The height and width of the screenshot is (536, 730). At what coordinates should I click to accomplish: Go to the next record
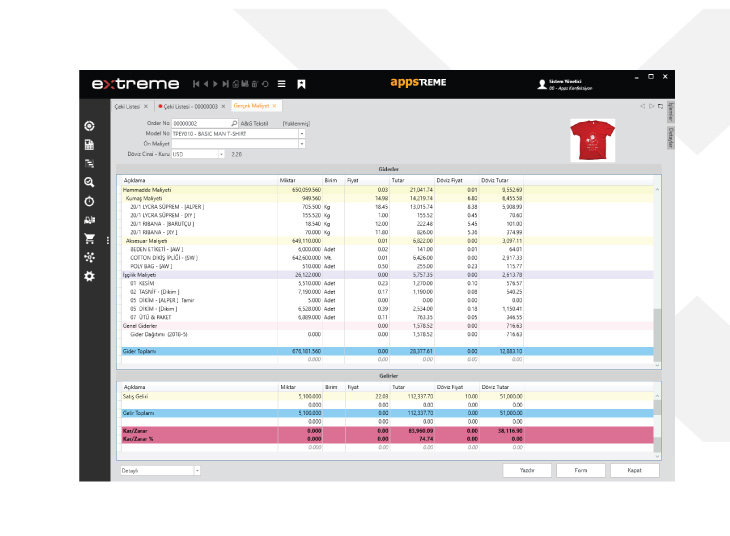tap(215, 84)
